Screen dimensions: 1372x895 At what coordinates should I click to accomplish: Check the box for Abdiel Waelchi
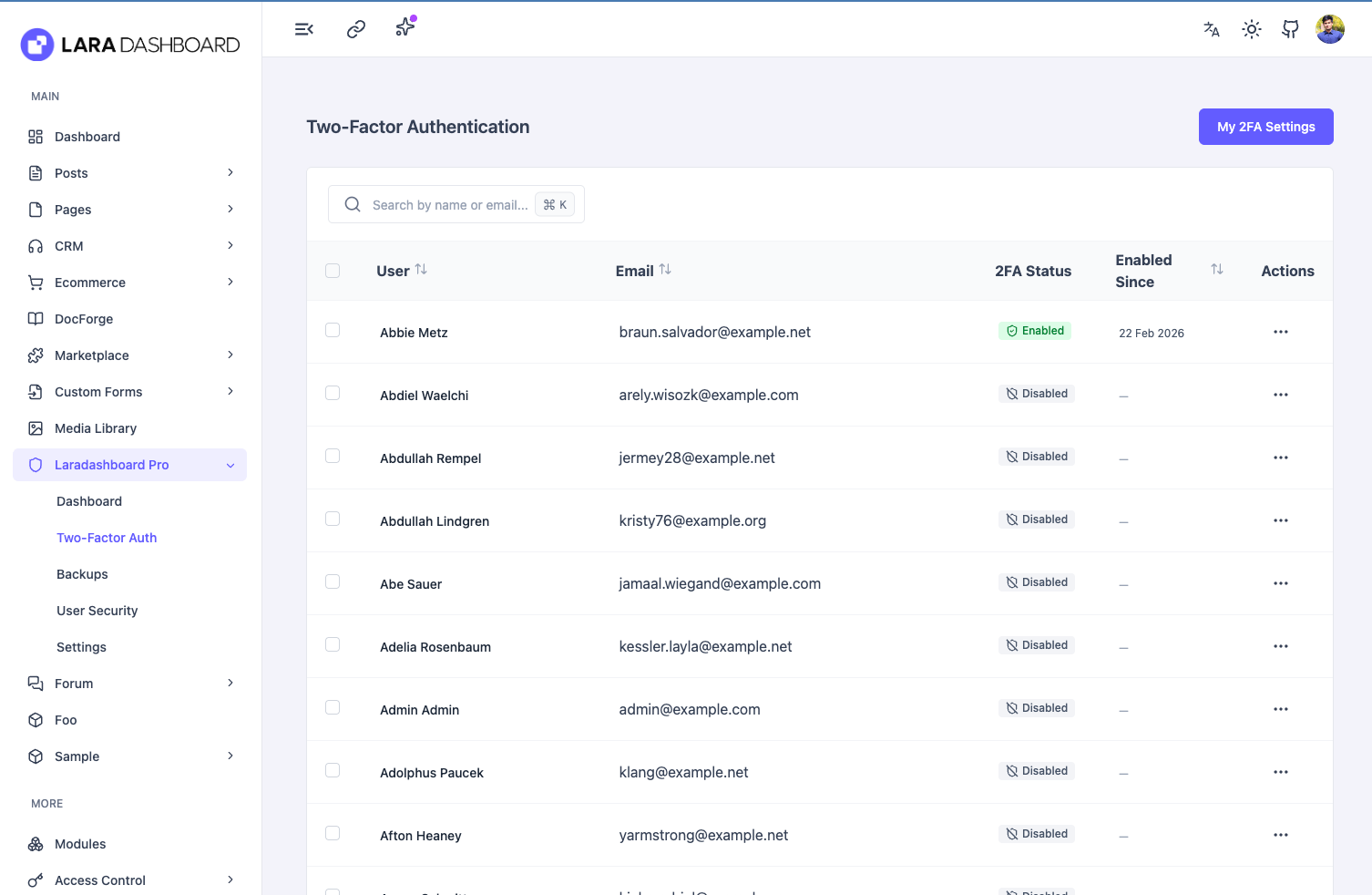[333, 393]
